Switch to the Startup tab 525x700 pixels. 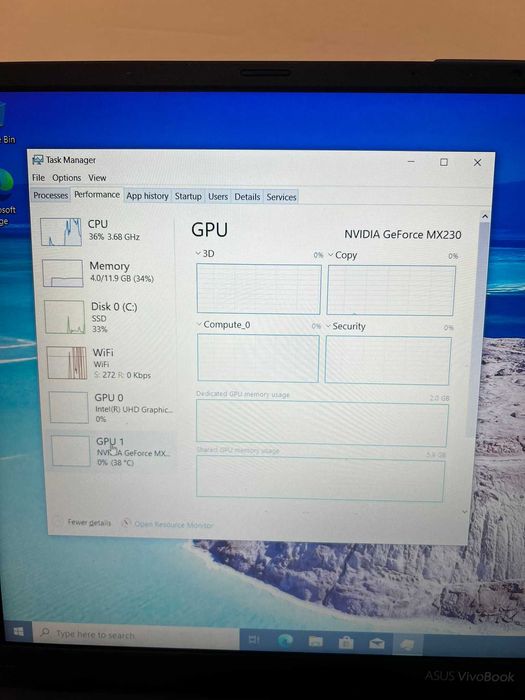pos(188,196)
